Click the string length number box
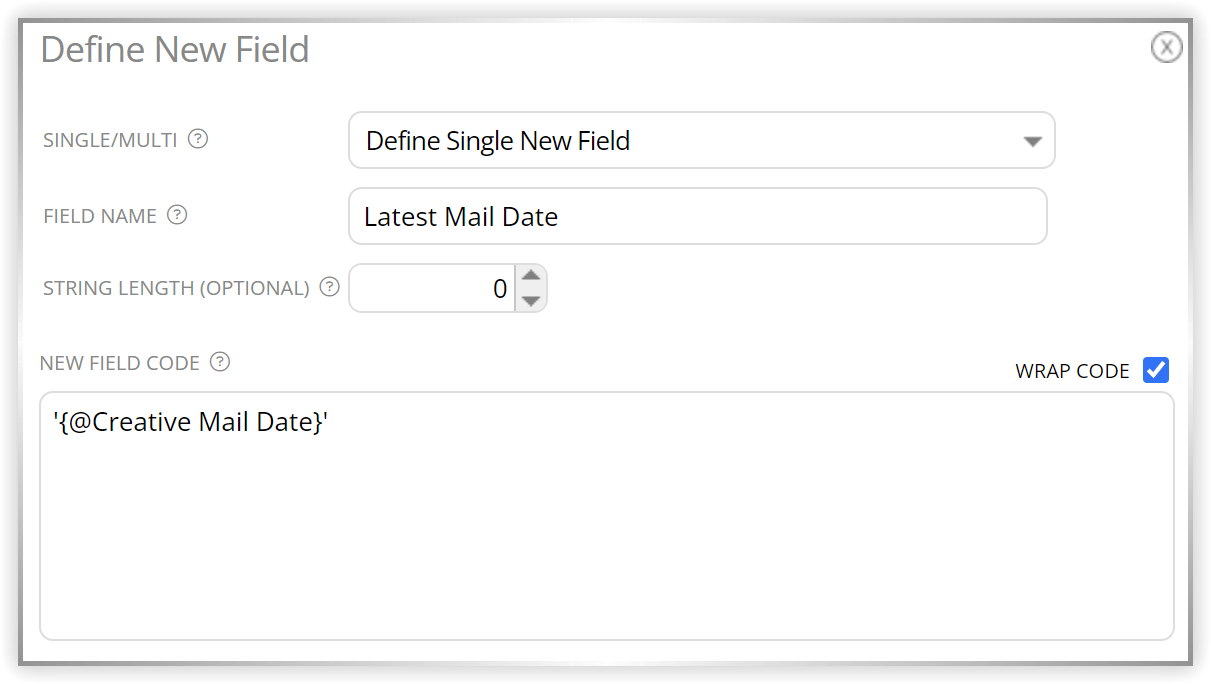Screen dimensions: 1211x684 (x=432, y=288)
